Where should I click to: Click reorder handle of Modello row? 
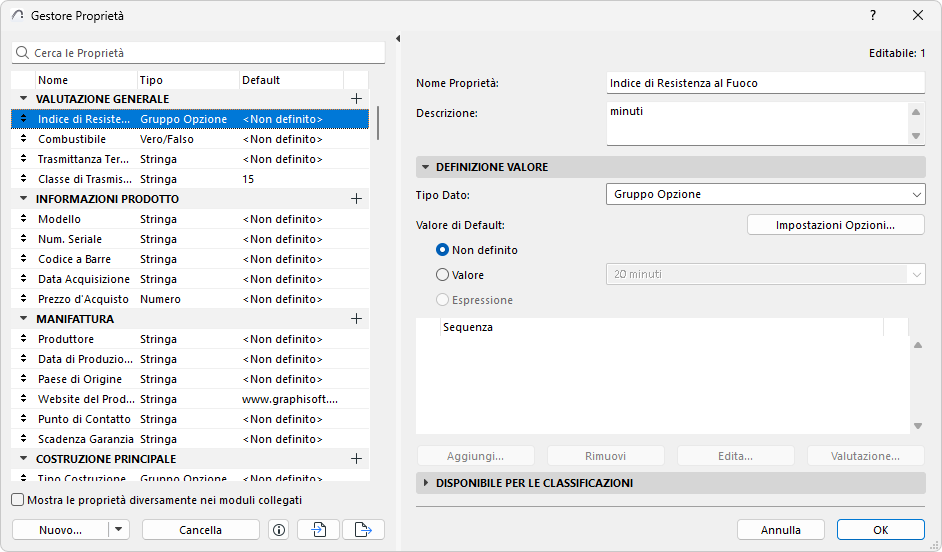(23, 219)
